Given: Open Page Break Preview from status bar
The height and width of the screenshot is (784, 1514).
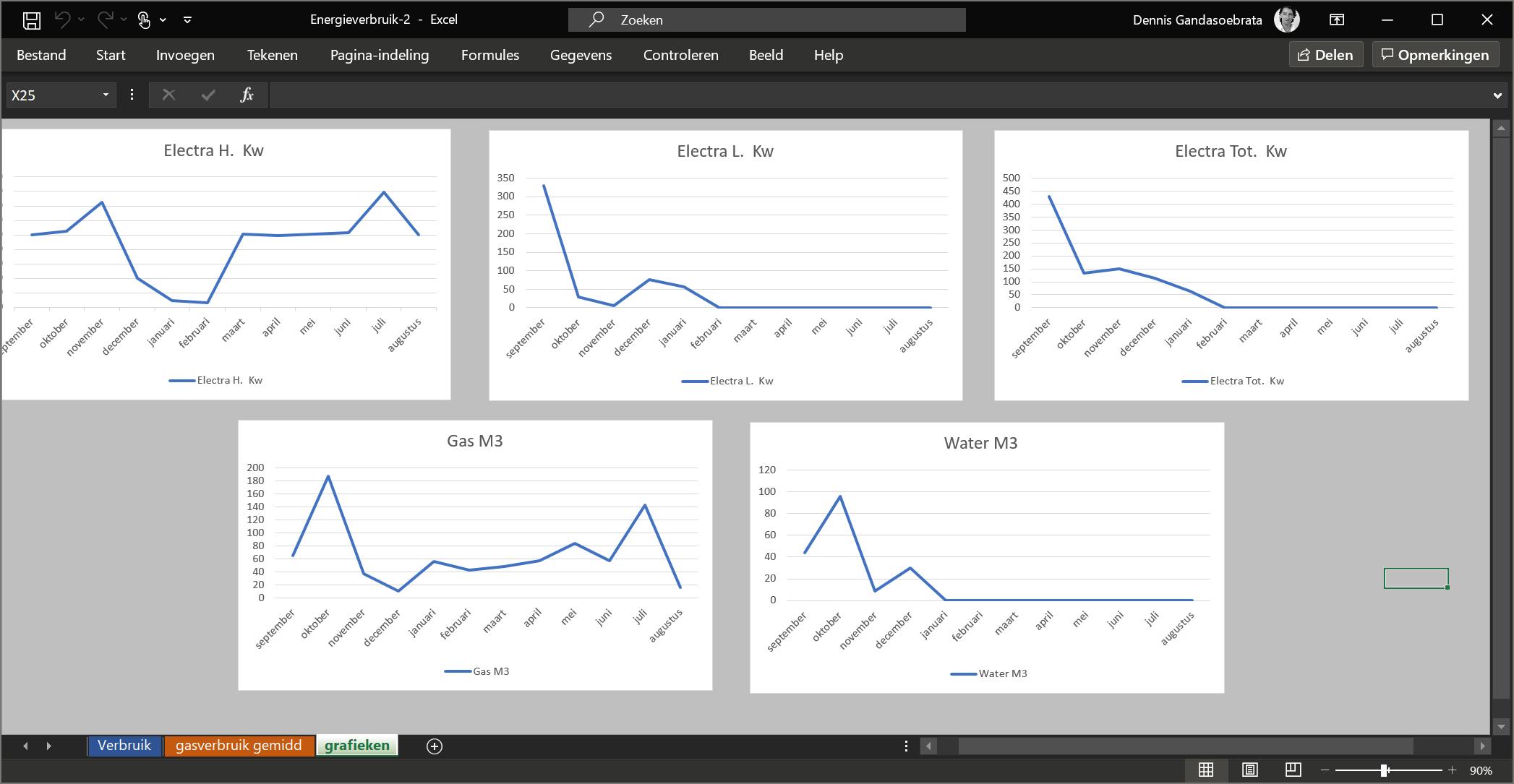Looking at the screenshot, I should click(1293, 769).
